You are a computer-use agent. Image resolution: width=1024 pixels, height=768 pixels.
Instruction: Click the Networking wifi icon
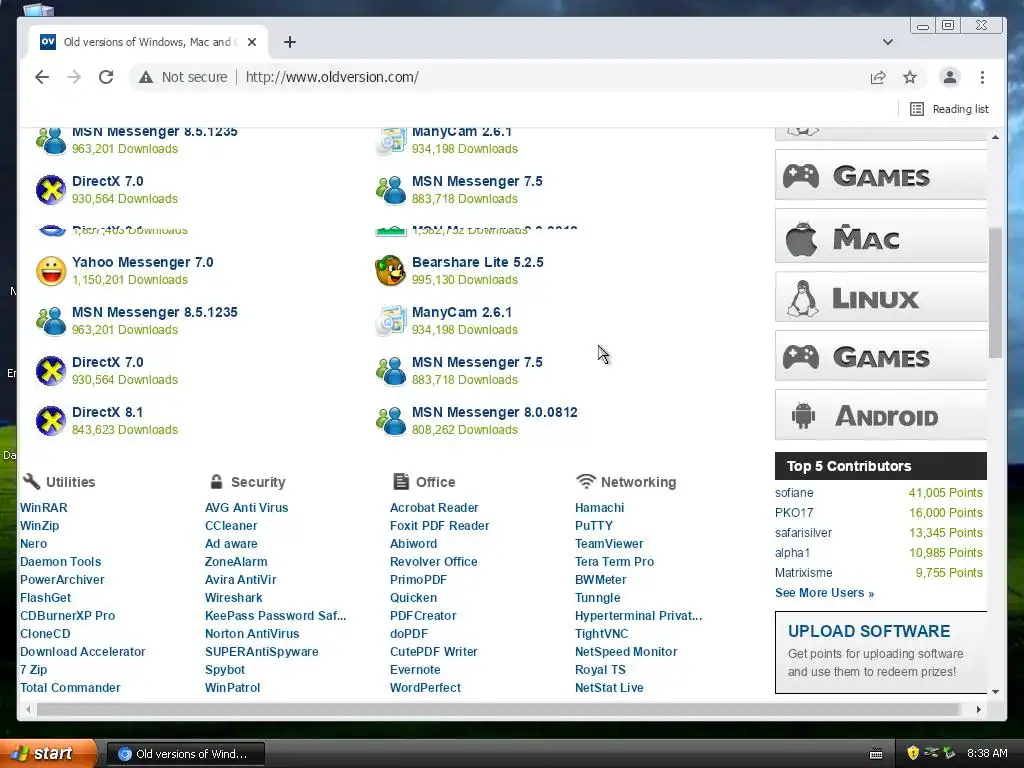585,481
